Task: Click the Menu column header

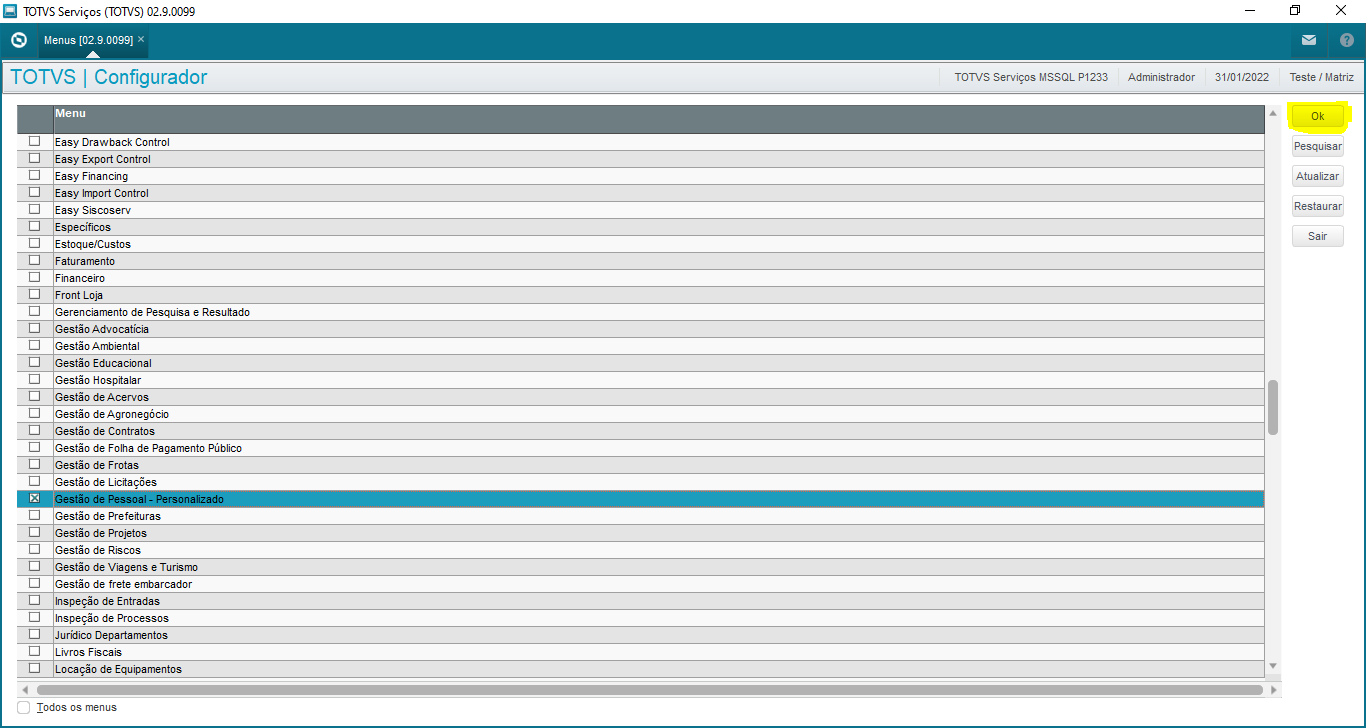Action: coord(659,119)
